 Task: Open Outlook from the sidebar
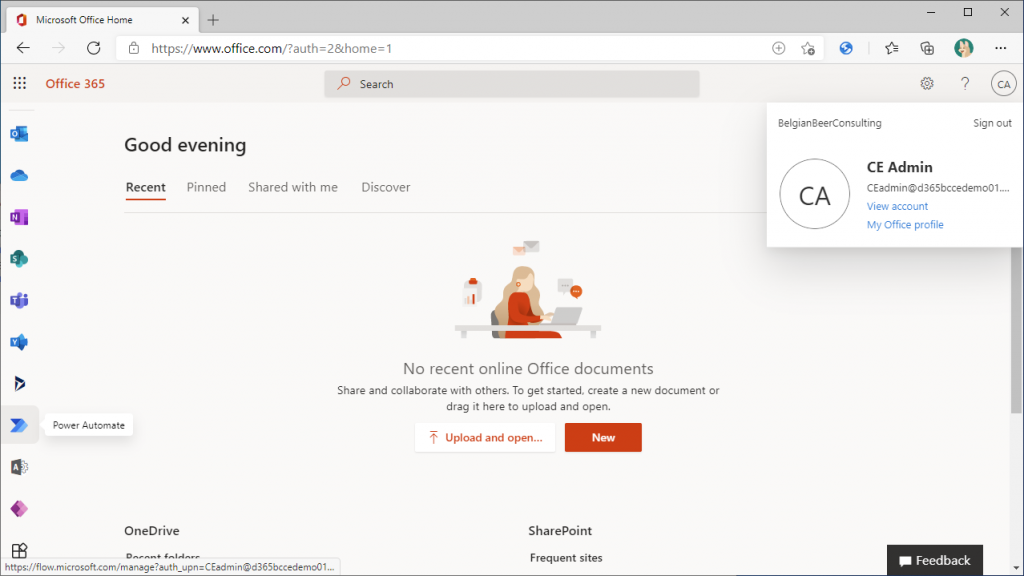click(x=19, y=134)
